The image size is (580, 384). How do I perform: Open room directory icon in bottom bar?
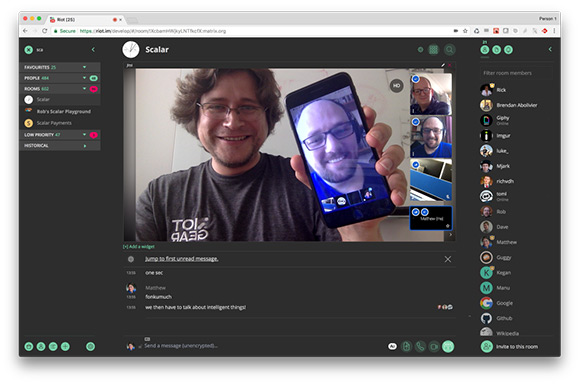tap(53, 346)
